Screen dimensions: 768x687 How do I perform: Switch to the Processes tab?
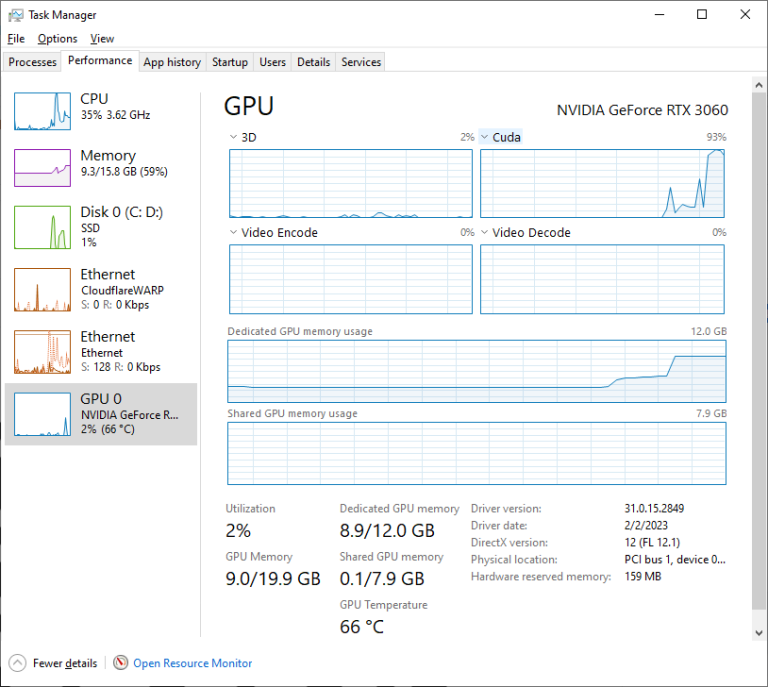(x=32, y=62)
